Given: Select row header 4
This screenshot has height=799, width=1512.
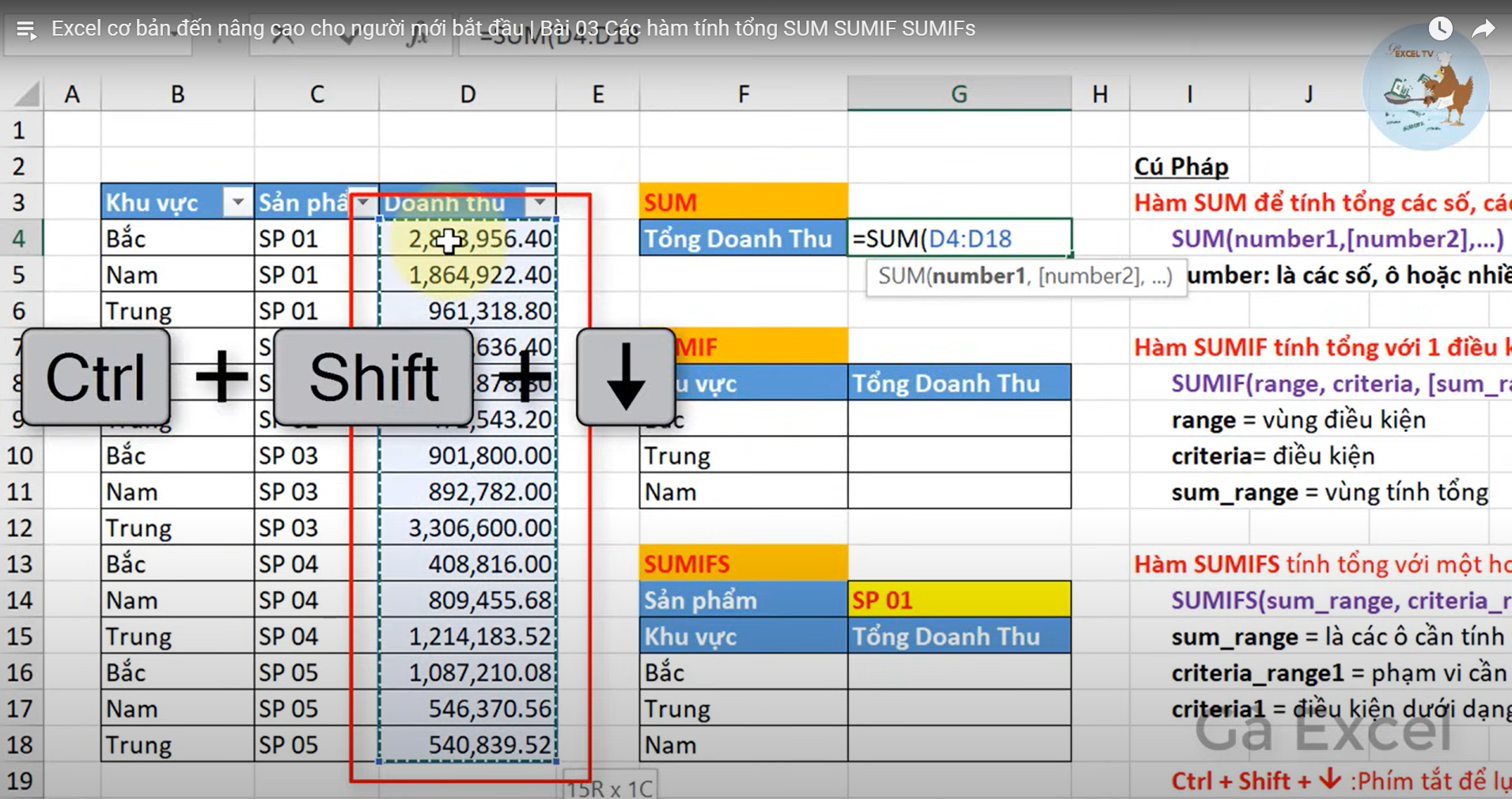Looking at the screenshot, I should tap(19, 238).
